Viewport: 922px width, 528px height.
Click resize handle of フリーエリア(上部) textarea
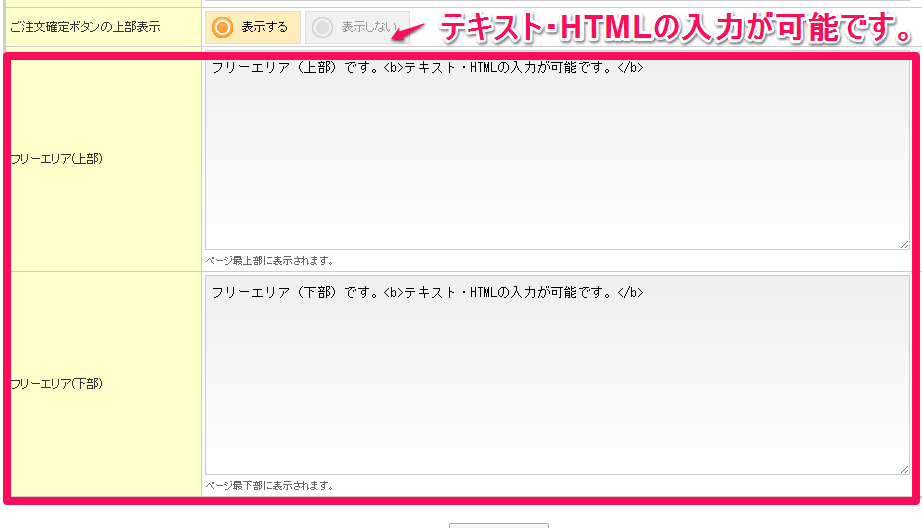(904, 243)
